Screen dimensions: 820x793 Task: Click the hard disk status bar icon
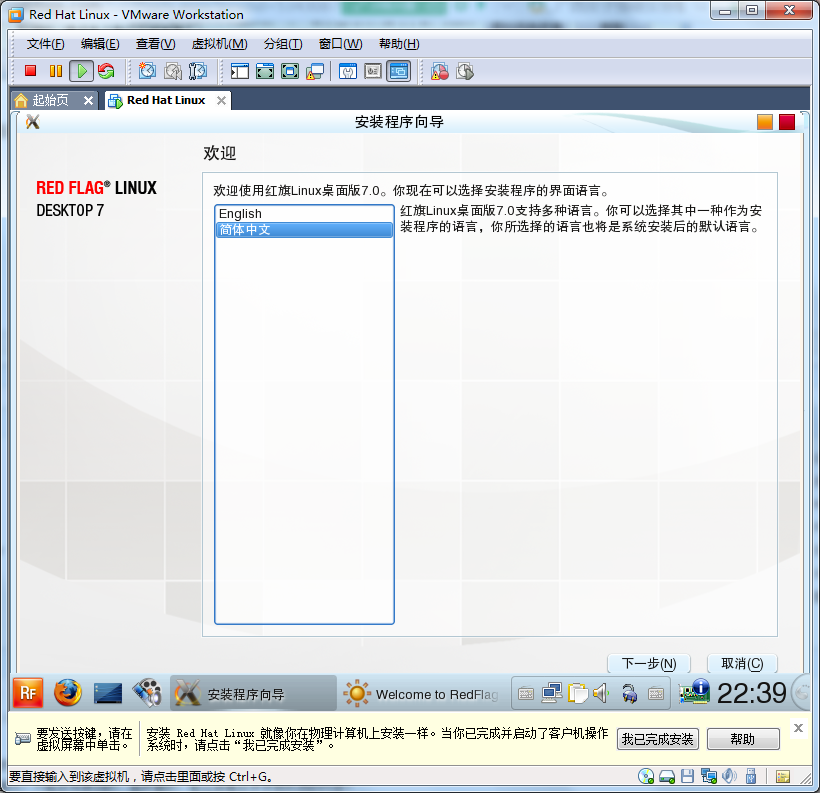click(x=667, y=776)
